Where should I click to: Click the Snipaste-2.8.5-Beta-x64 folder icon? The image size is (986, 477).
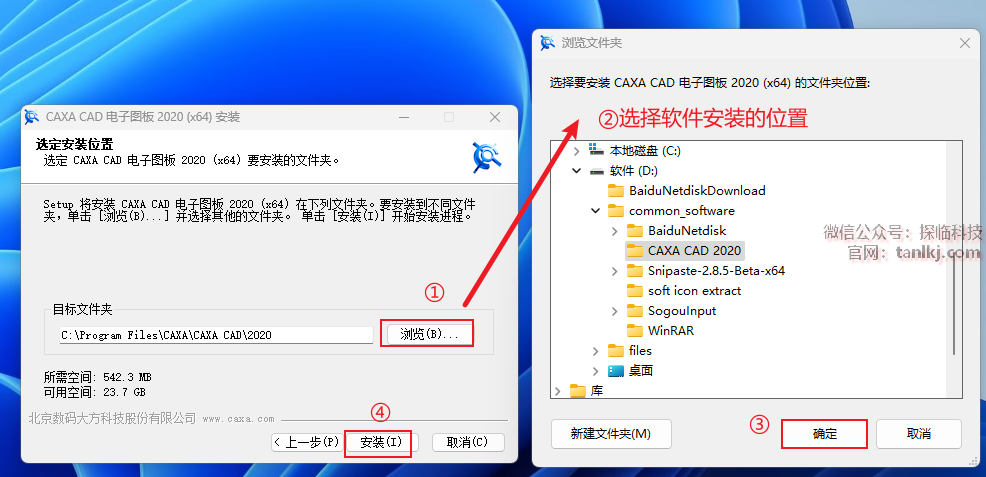point(635,271)
